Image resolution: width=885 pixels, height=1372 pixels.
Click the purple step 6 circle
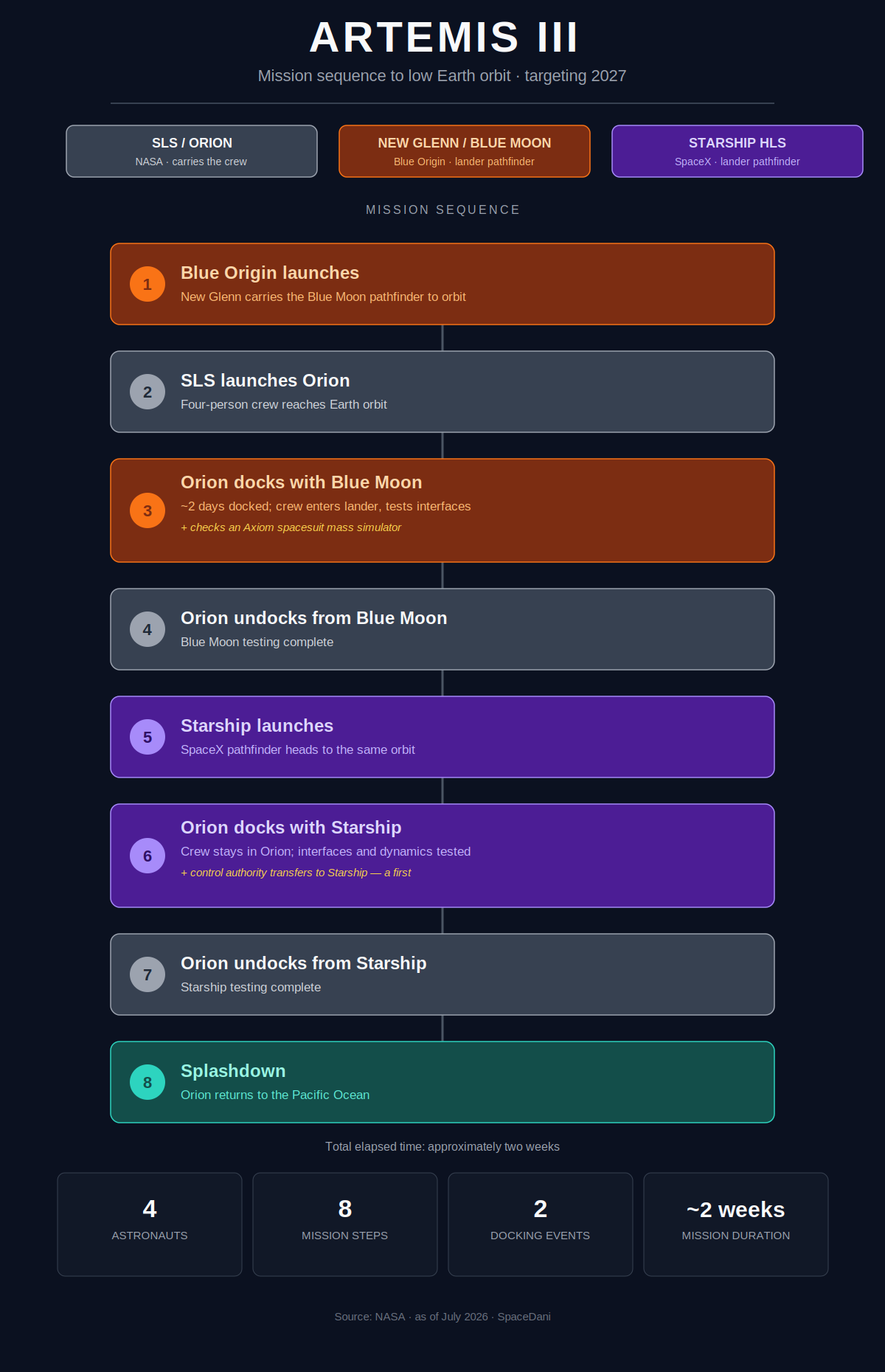pyautogui.click(x=147, y=856)
